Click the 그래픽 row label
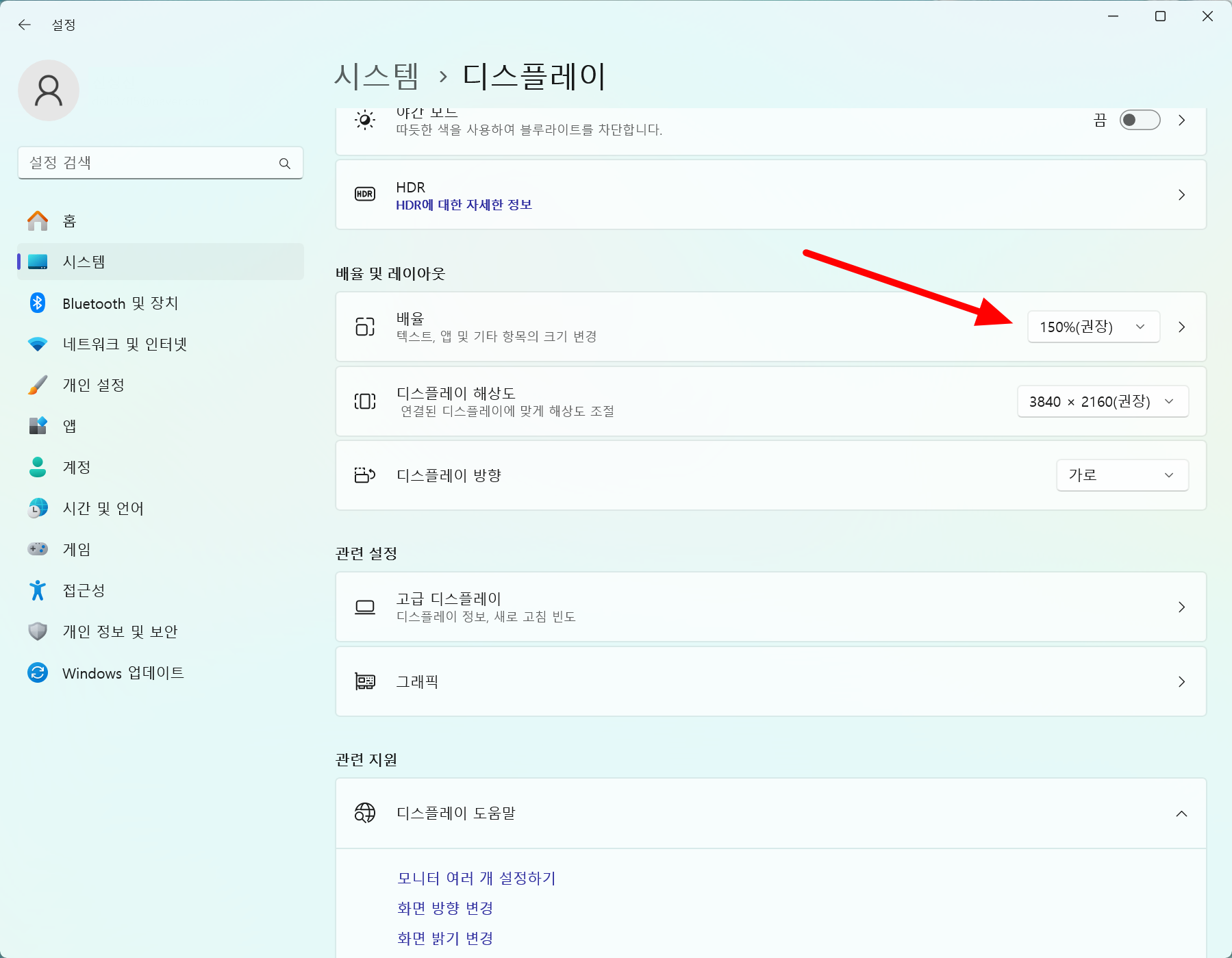The height and width of the screenshot is (958, 1232). pyautogui.click(x=417, y=681)
